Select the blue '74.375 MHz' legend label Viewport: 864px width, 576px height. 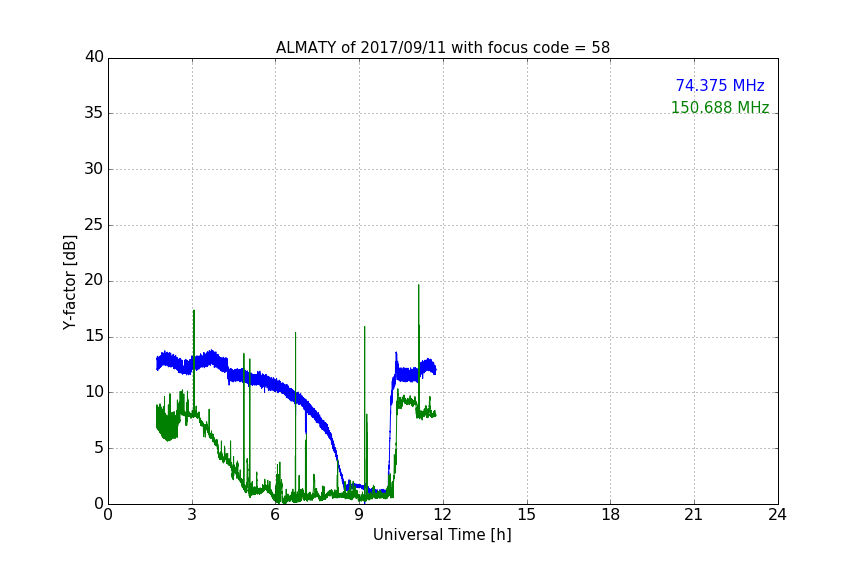coord(720,85)
